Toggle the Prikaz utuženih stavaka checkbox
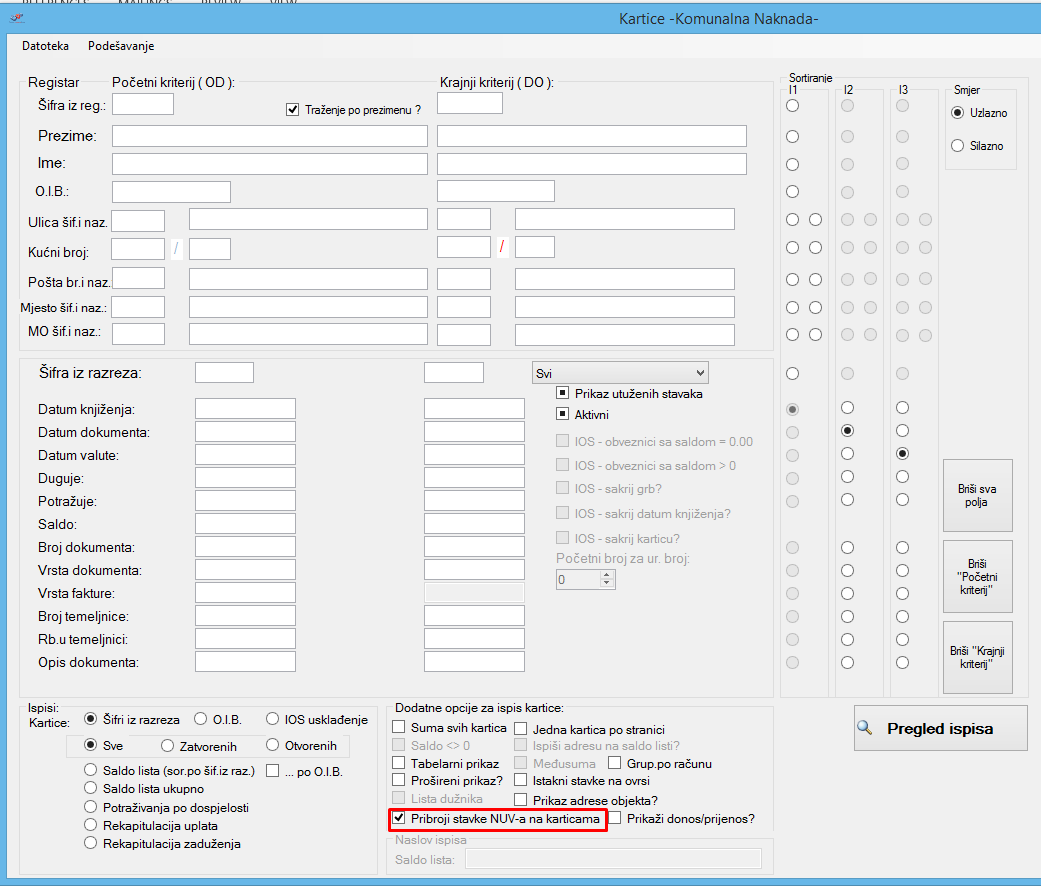The image size is (1041, 886). coord(563,393)
